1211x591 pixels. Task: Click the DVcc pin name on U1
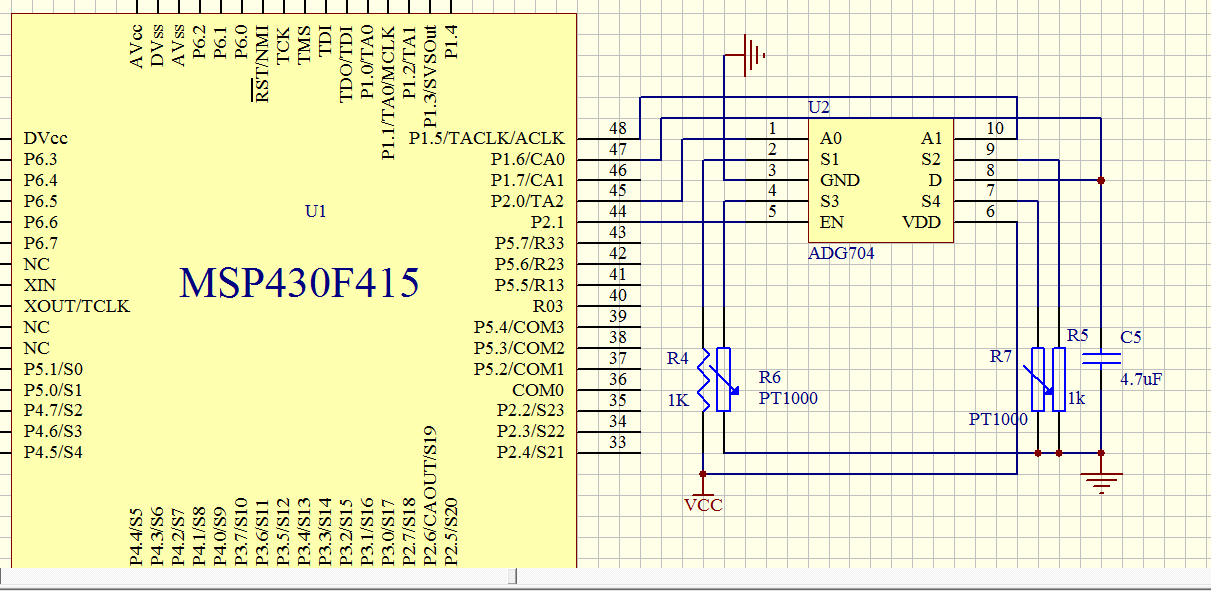(x=46, y=138)
